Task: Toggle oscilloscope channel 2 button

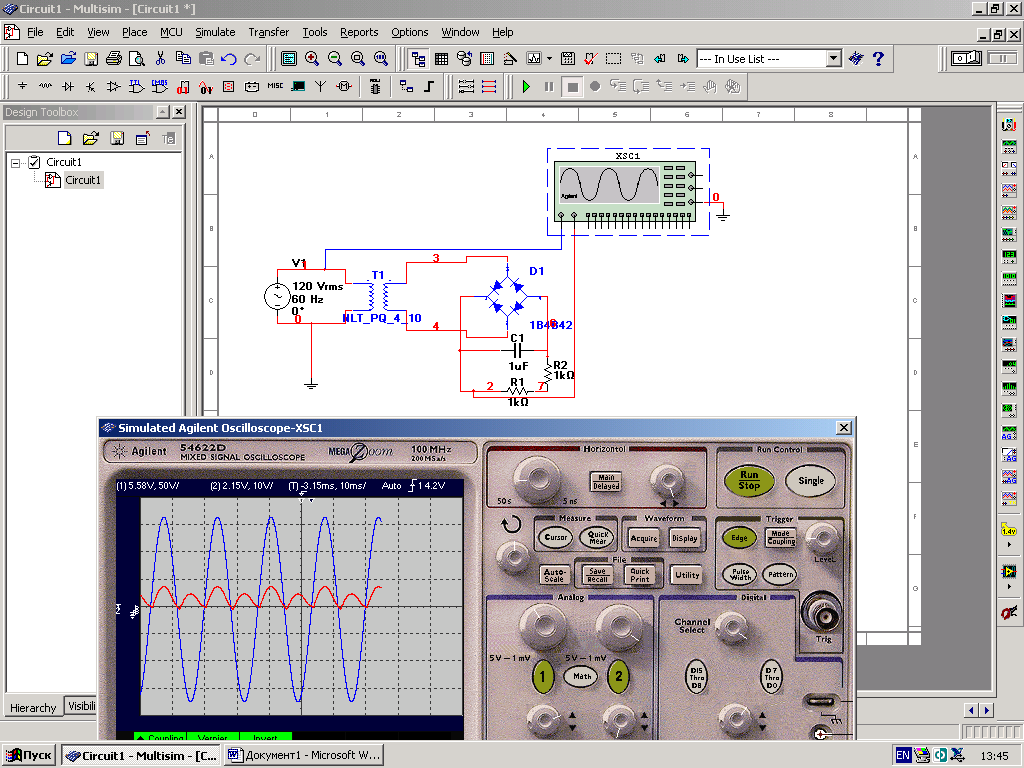Action: point(618,676)
